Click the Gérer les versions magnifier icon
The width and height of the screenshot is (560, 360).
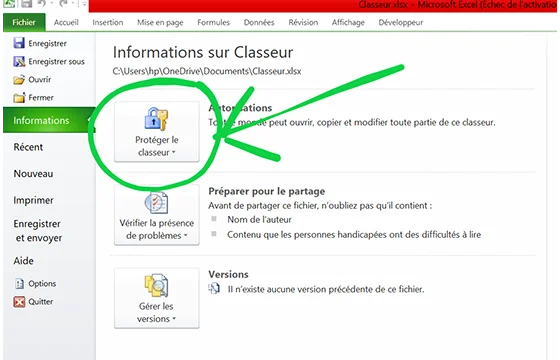[x=156, y=285]
